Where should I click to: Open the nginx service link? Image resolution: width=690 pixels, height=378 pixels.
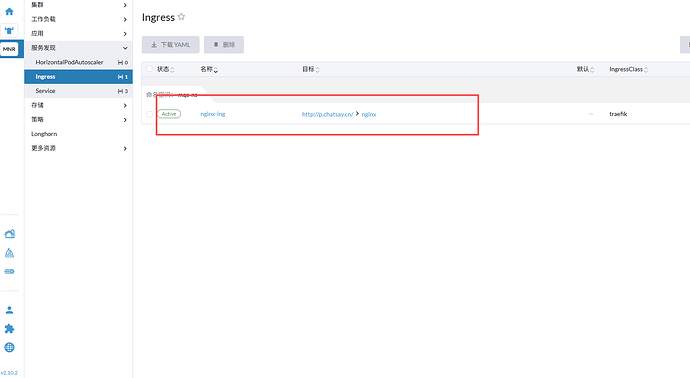(x=369, y=114)
